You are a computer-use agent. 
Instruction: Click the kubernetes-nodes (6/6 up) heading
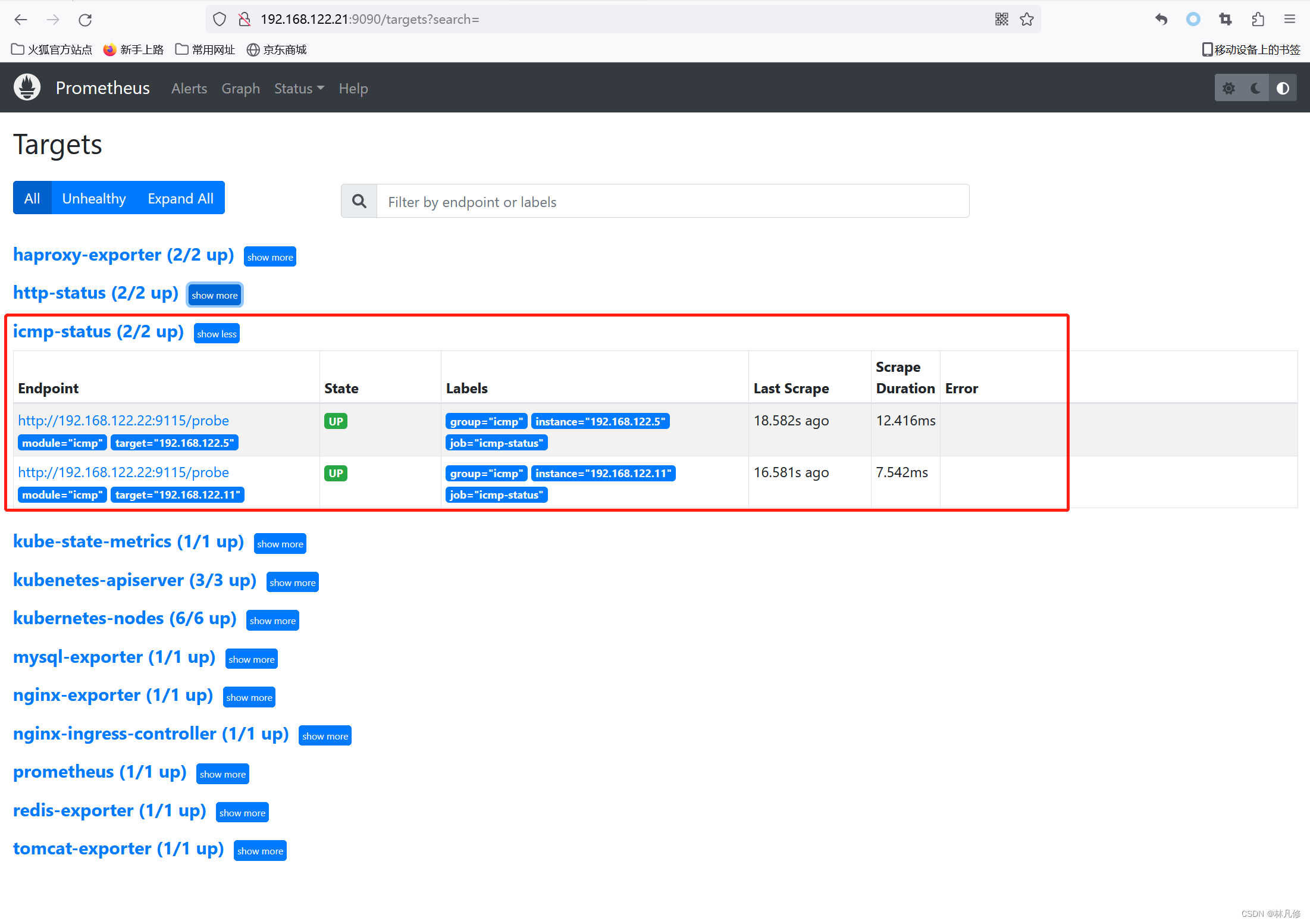pos(125,618)
